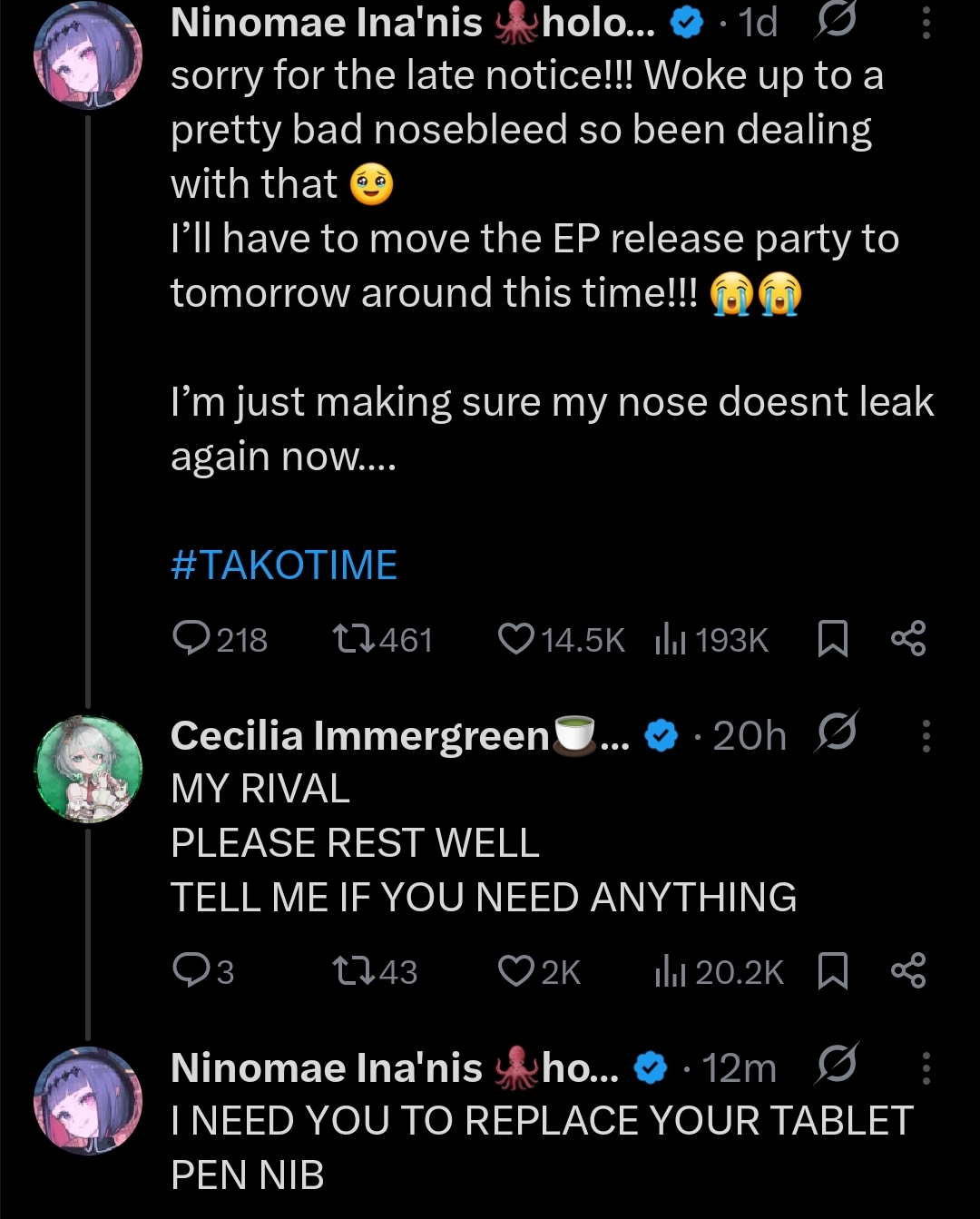The height and width of the screenshot is (1219, 980).
Task: Open more options on Cecilia's reply
Action: [926, 735]
